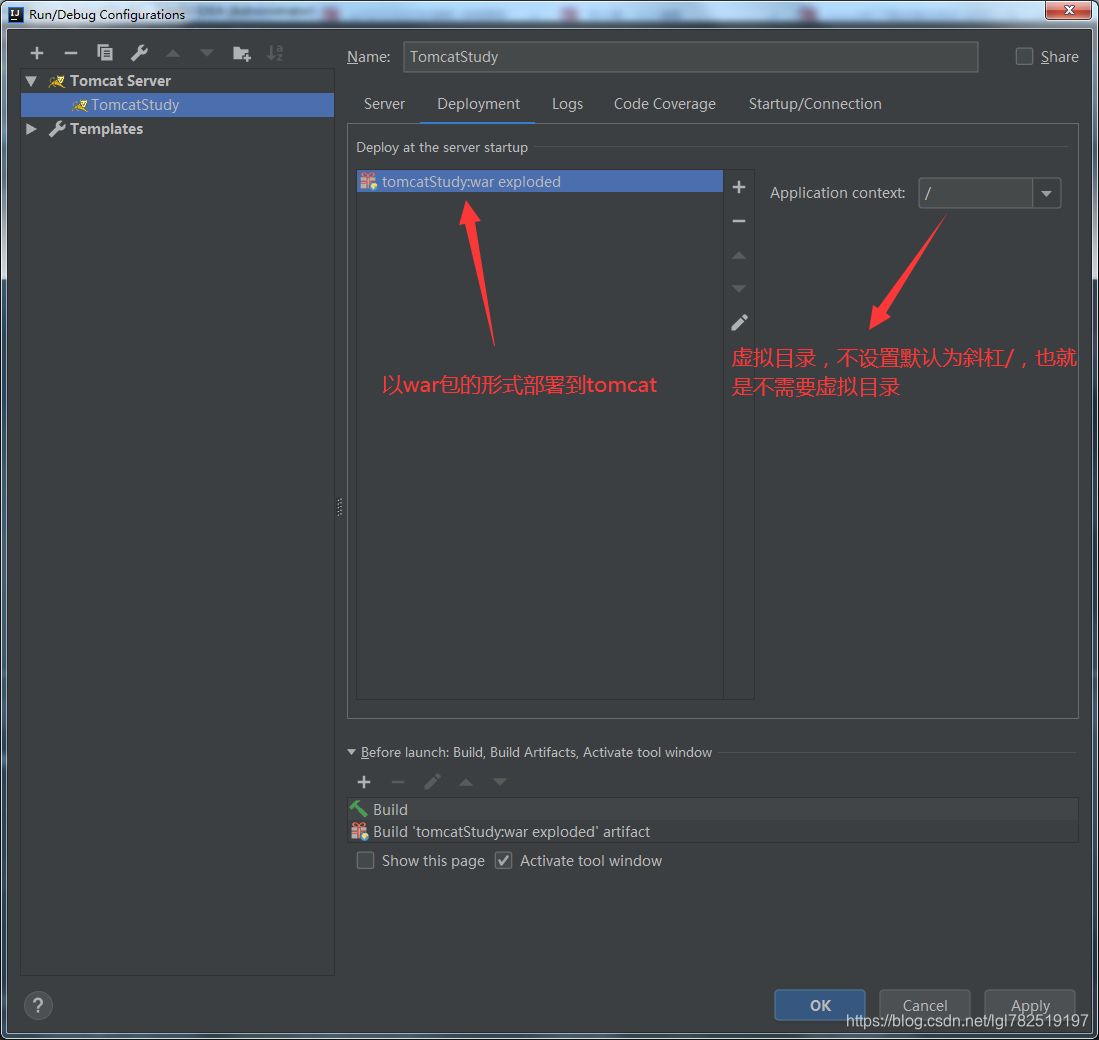The width and height of the screenshot is (1099, 1040).
Task: Open the Startup/Connection tab
Action: click(814, 104)
